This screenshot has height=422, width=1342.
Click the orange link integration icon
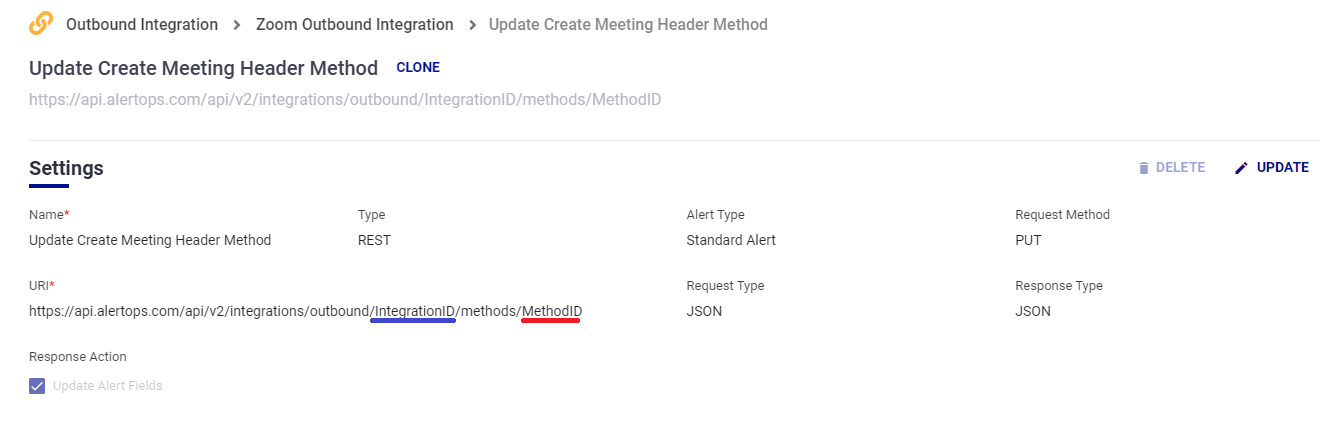pos(41,24)
